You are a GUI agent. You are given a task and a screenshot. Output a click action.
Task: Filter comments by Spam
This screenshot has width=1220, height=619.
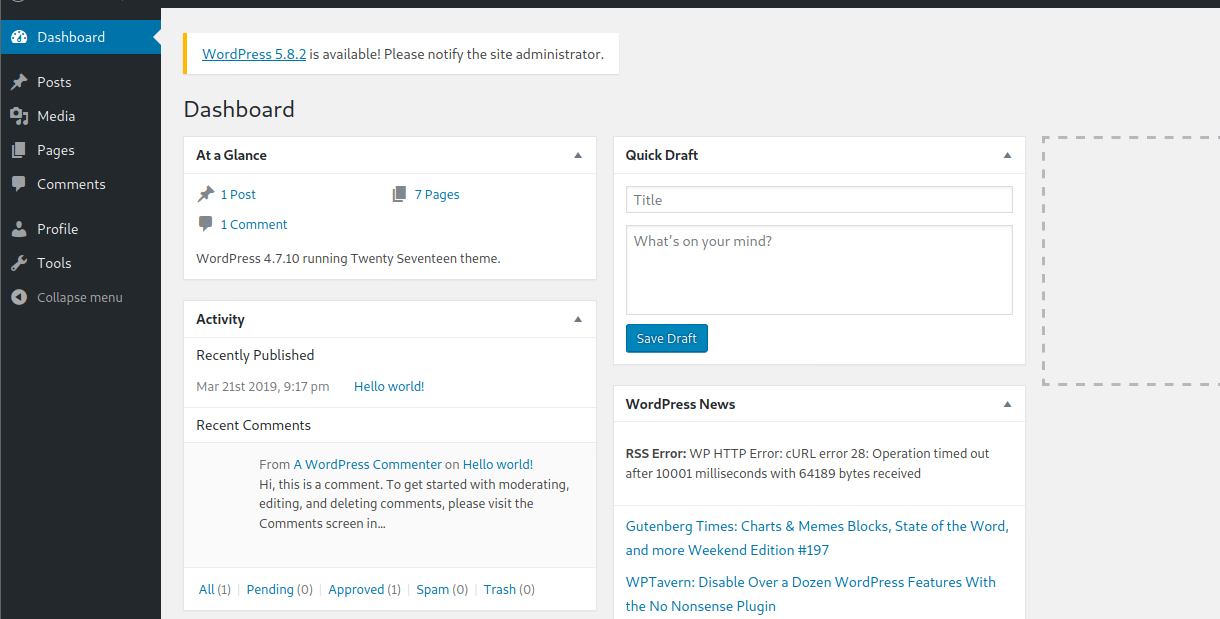tap(432, 589)
